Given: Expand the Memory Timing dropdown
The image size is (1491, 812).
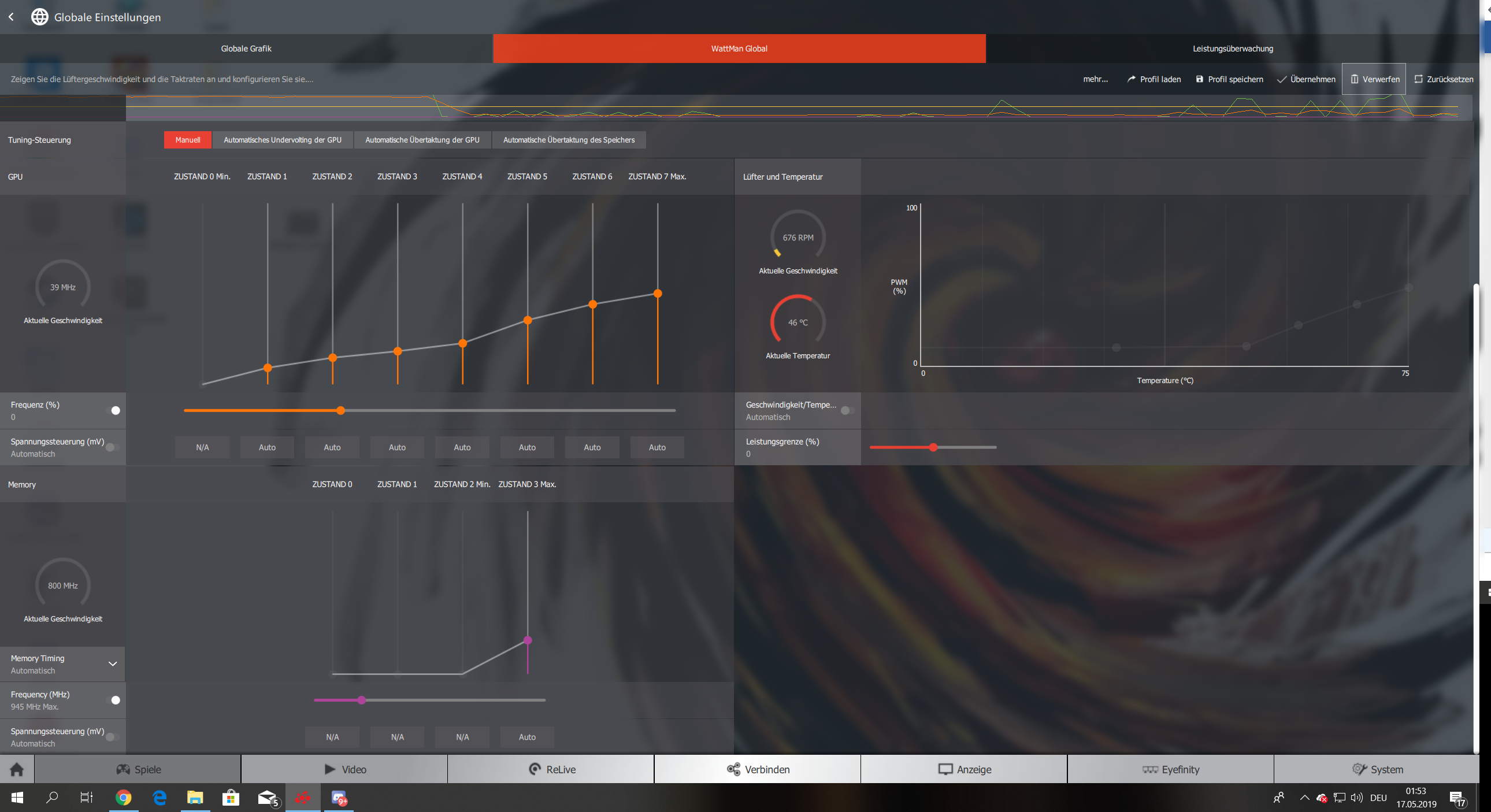Looking at the screenshot, I should click(113, 664).
